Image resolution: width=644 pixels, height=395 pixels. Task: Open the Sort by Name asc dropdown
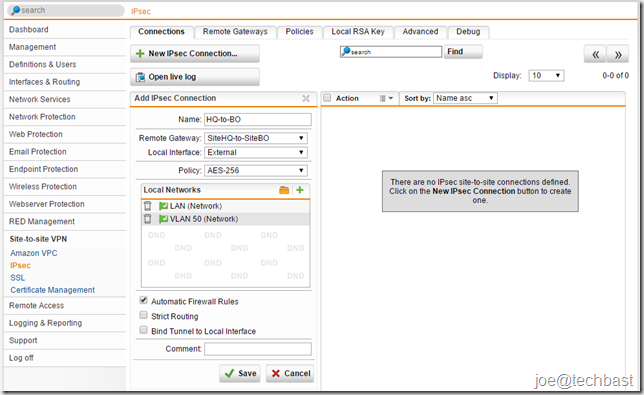pyautogui.click(x=465, y=98)
